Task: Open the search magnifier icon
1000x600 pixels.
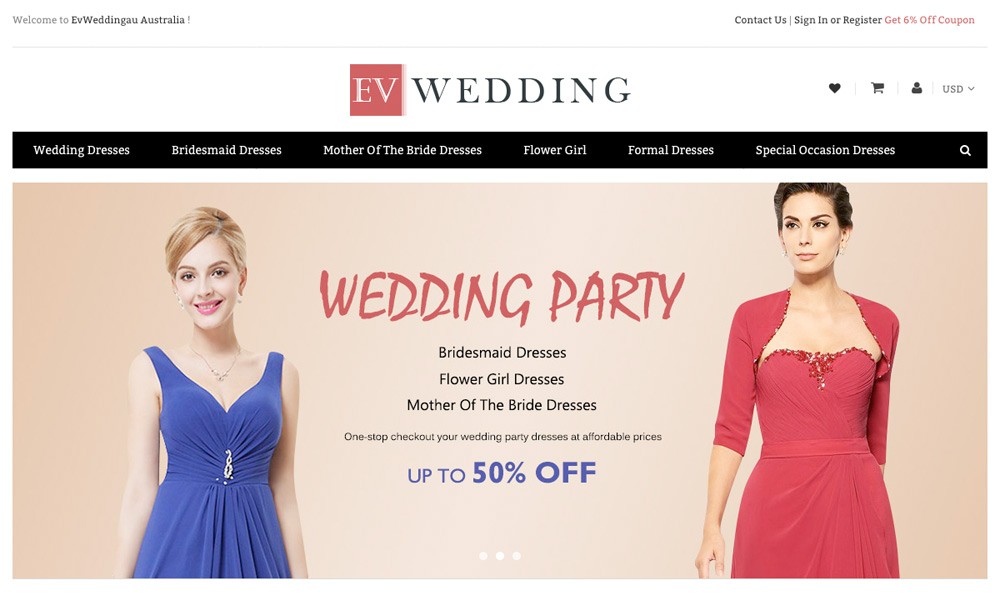Action: pos(965,150)
